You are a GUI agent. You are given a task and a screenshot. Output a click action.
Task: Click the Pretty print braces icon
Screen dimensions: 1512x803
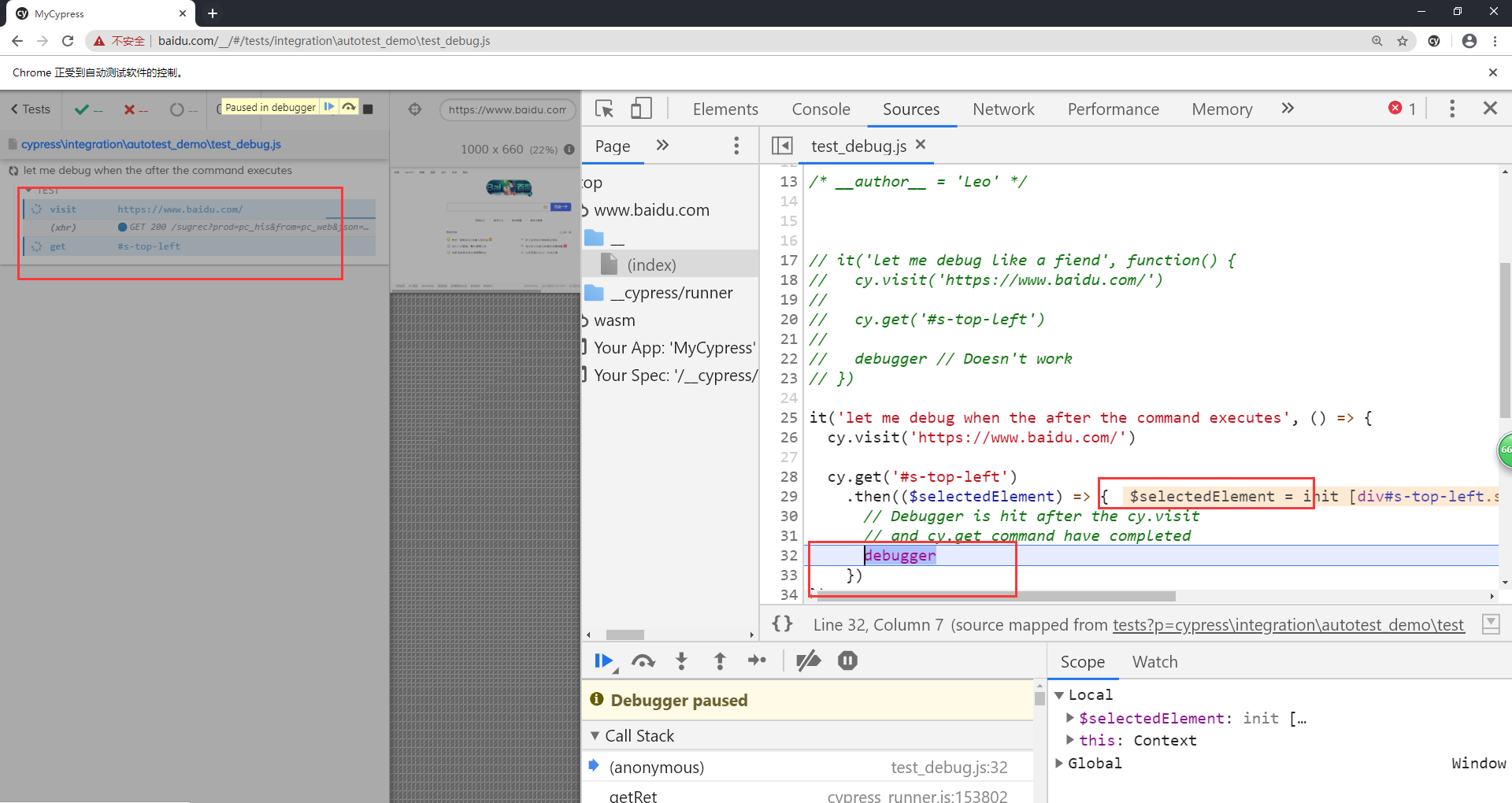pos(782,624)
